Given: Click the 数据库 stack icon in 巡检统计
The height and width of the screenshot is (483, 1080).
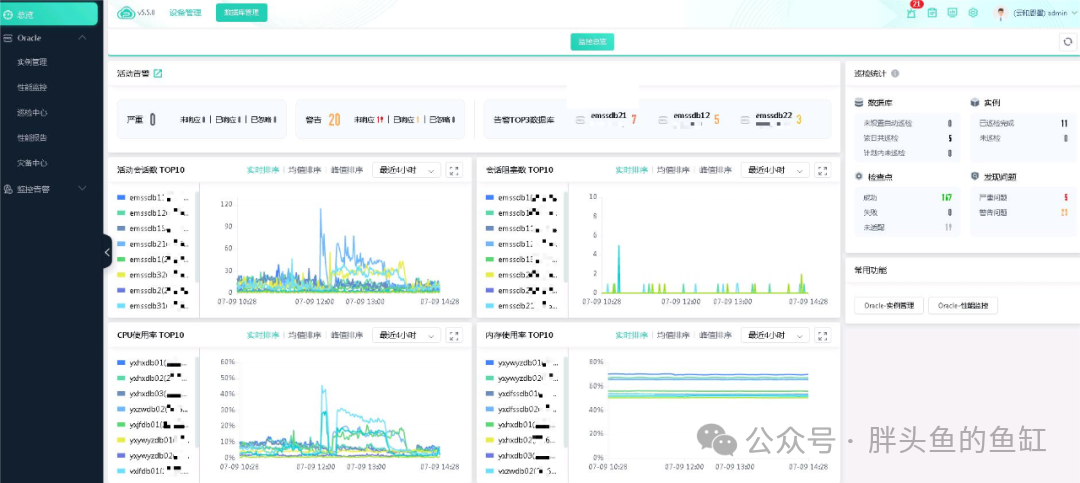Looking at the screenshot, I should pos(858,102).
